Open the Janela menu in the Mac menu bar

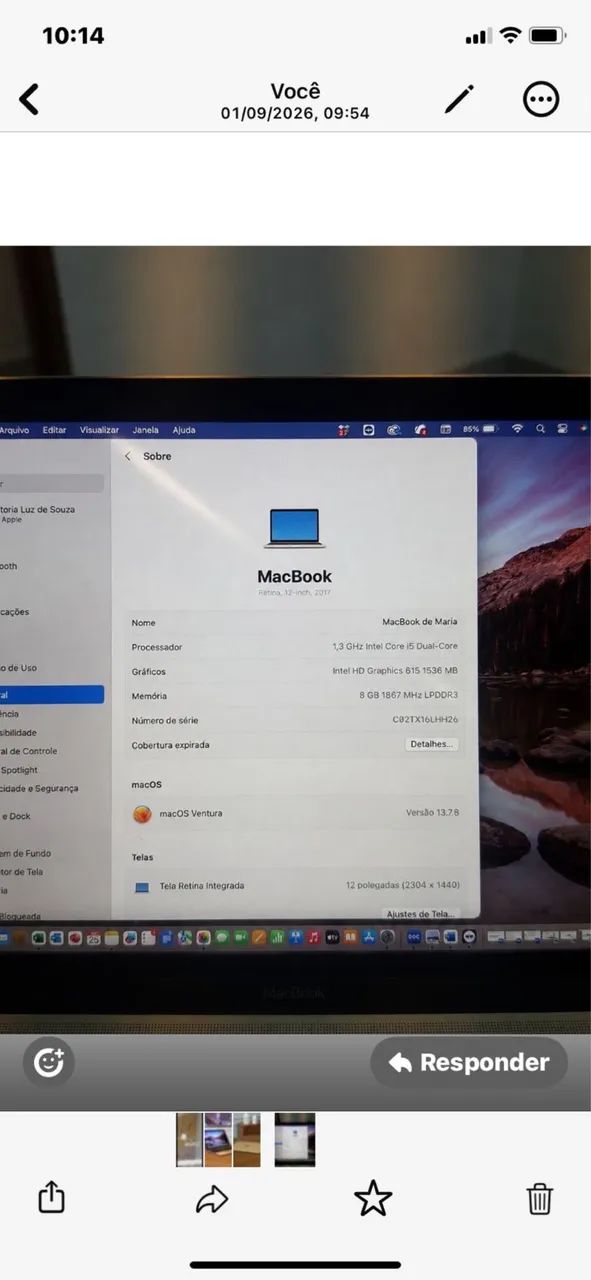coord(145,430)
